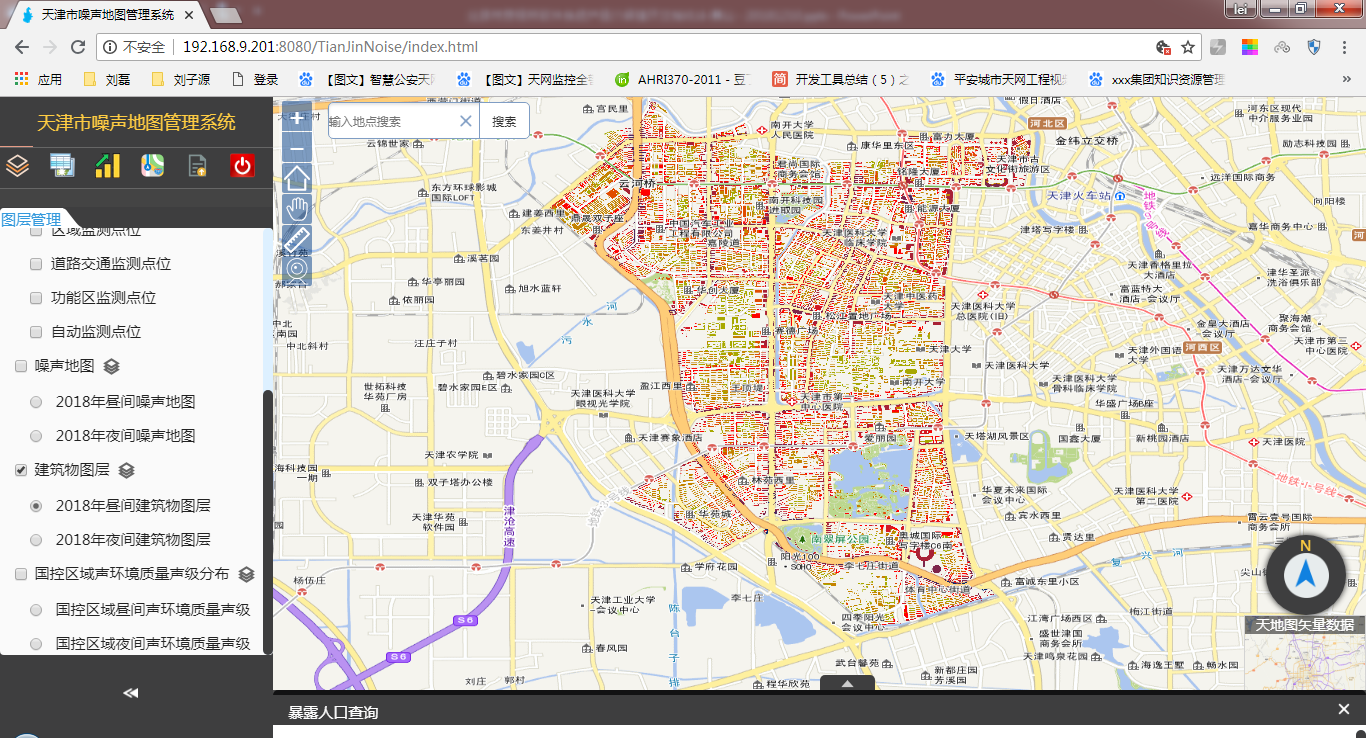Select the table report toolbar icon
This screenshot has height=738, width=1366.
pos(62,165)
